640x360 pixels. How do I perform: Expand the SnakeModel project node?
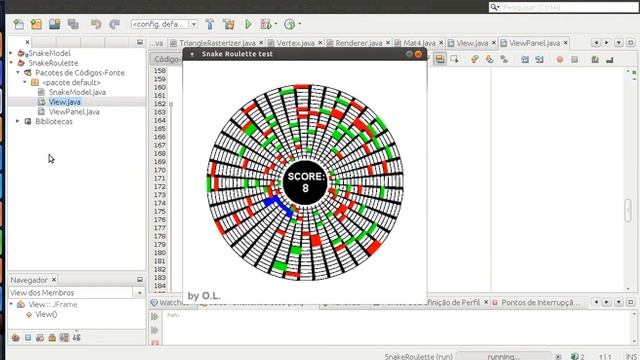tap(11, 53)
